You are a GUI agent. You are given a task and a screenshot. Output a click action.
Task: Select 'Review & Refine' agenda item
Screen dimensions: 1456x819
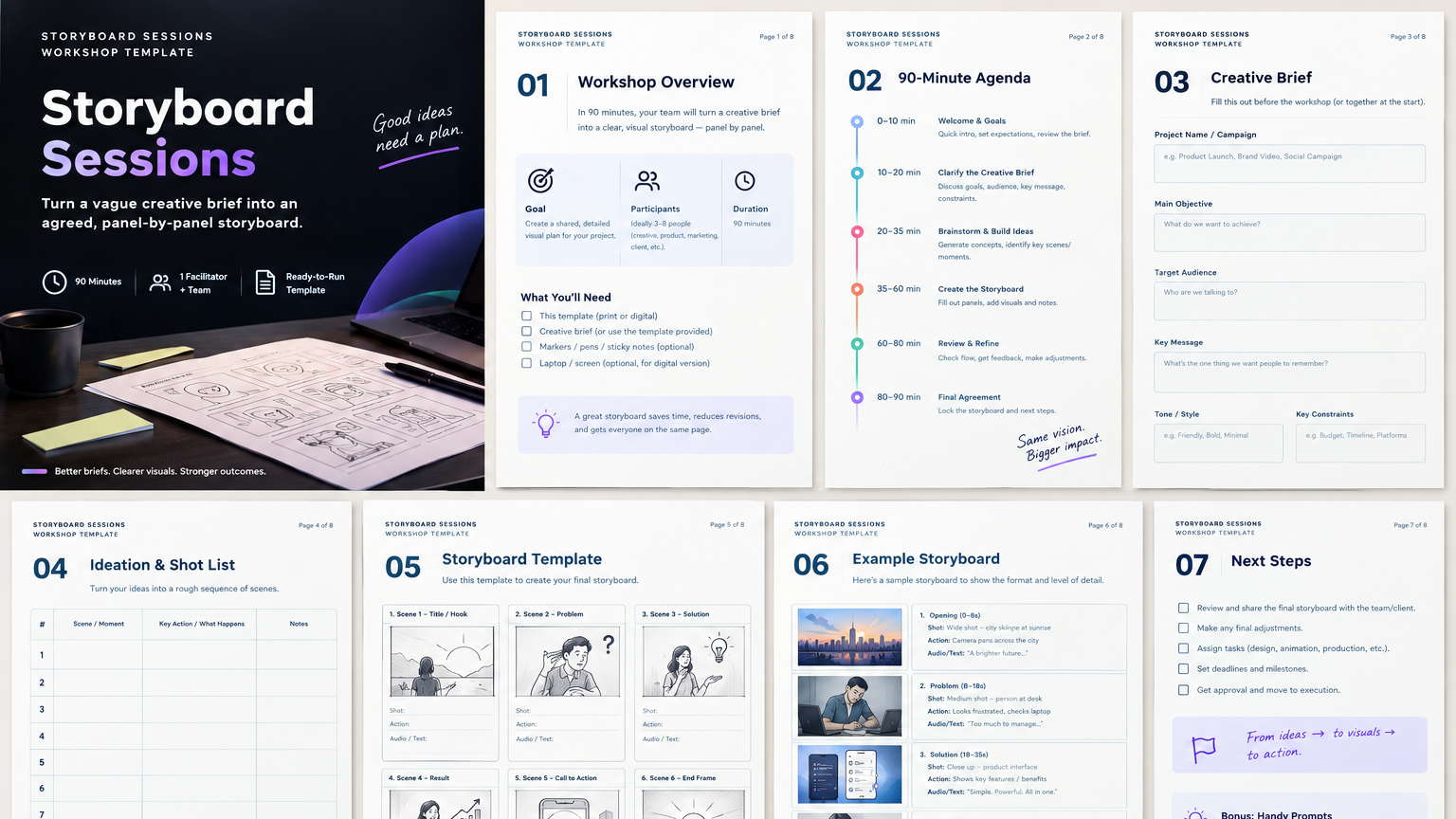click(968, 344)
